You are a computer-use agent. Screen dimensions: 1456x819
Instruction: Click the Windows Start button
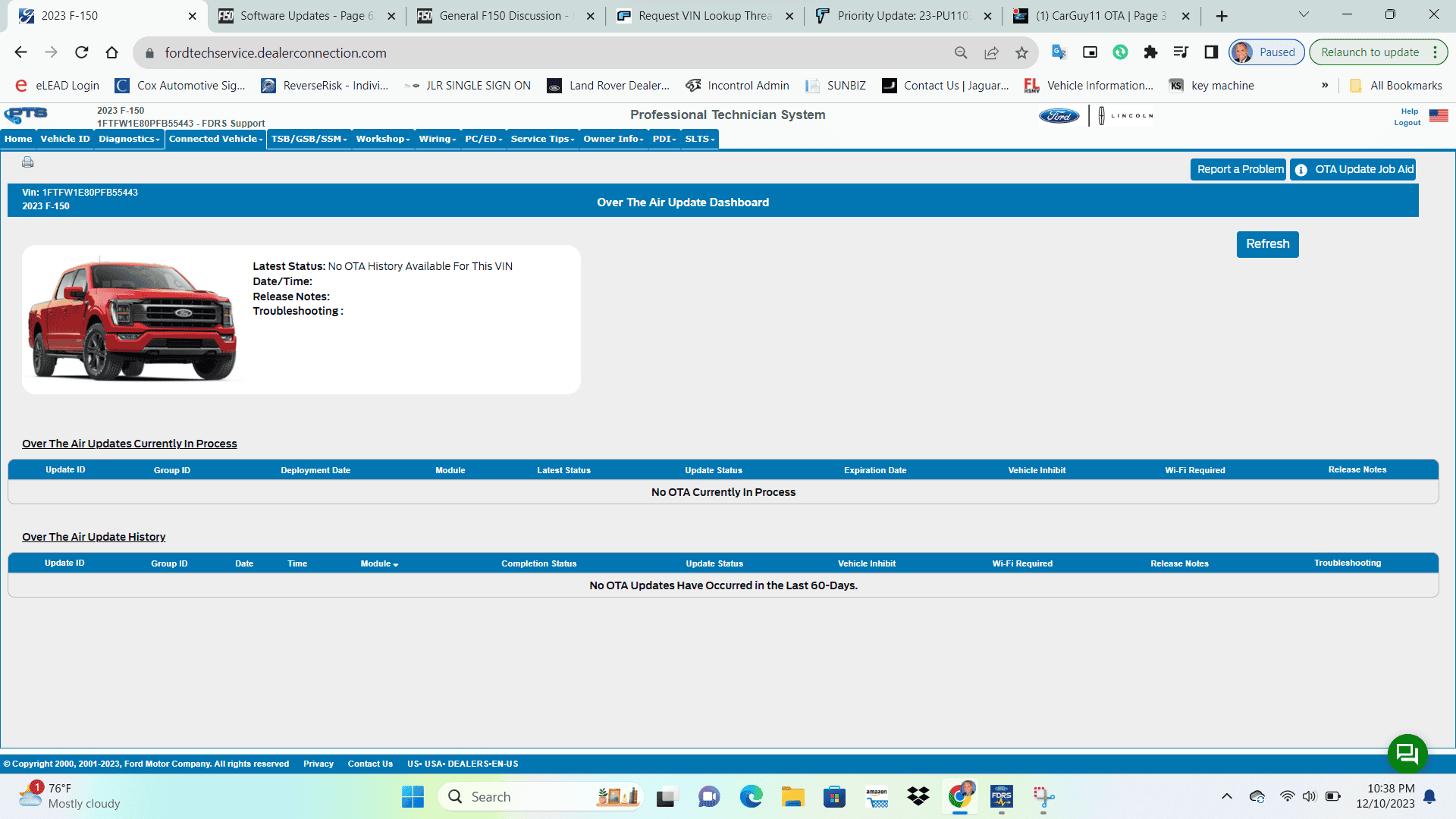[x=413, y=797]
